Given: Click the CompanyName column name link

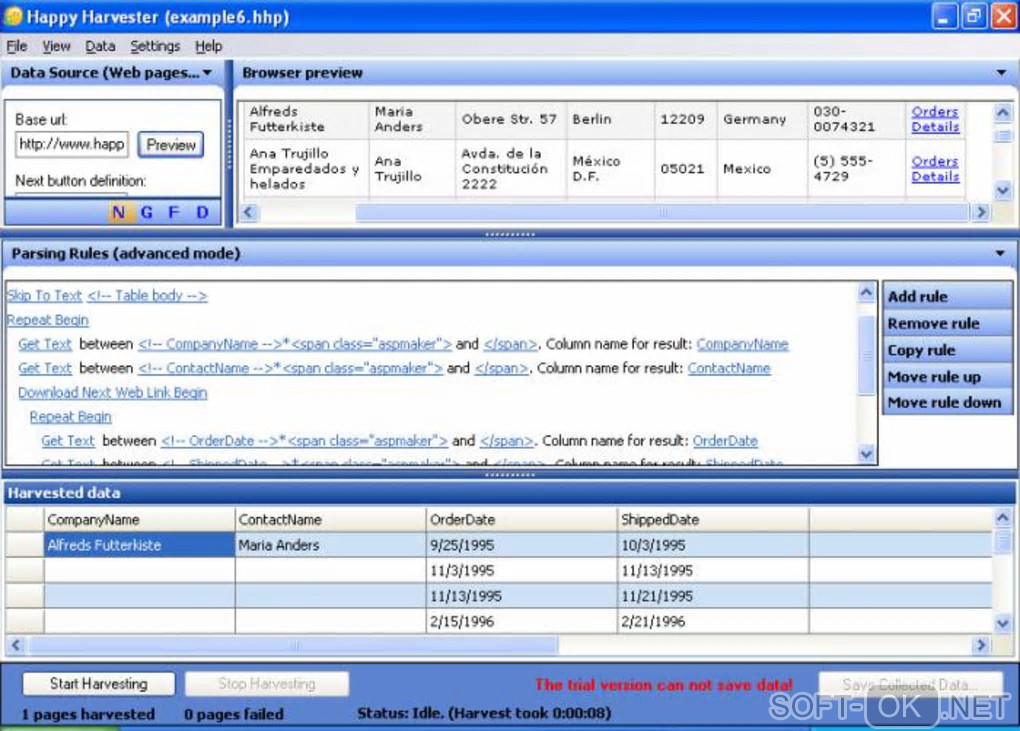Looking at the screenshot, I should point(742,344).
